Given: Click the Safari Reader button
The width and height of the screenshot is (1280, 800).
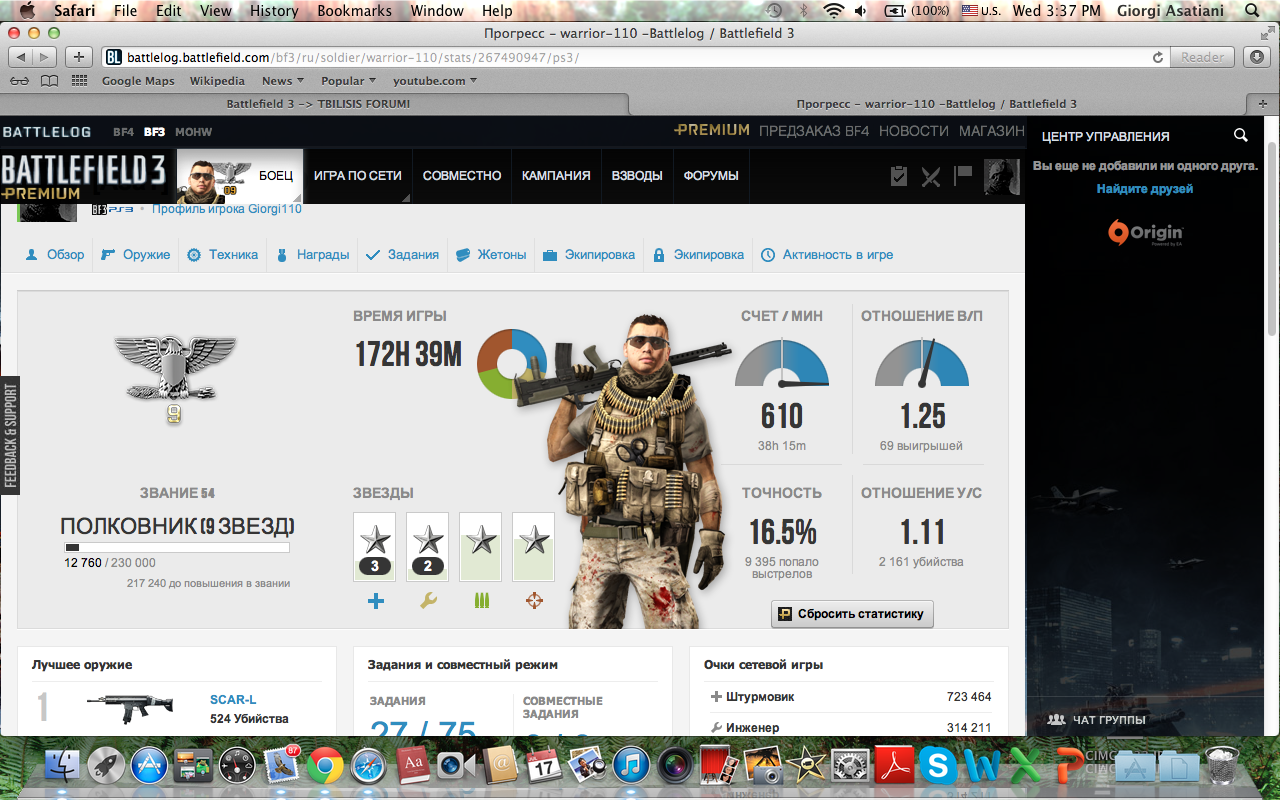Looking at the screenshot, I should [x=1202, y=57].
